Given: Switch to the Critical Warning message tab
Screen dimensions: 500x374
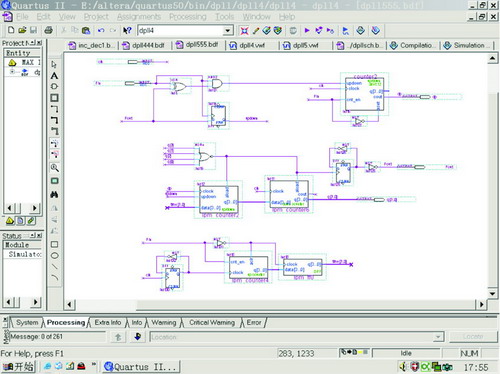Looking at the screenshot, I should point(212,322).
